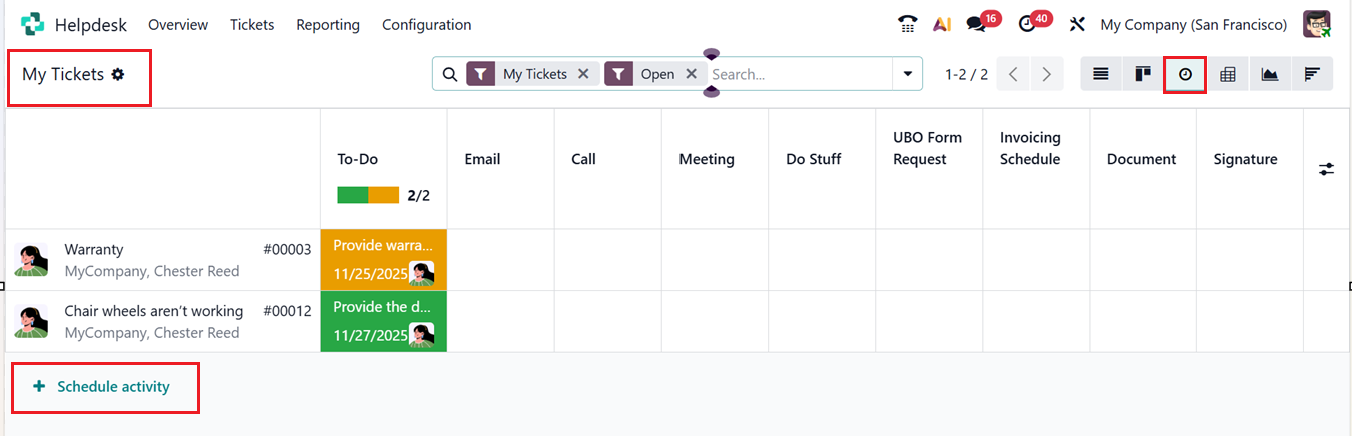The height and width of the screenshot is (436, 1352).
Task: Switch to graph chart view
Action: tap(1269, 74)
